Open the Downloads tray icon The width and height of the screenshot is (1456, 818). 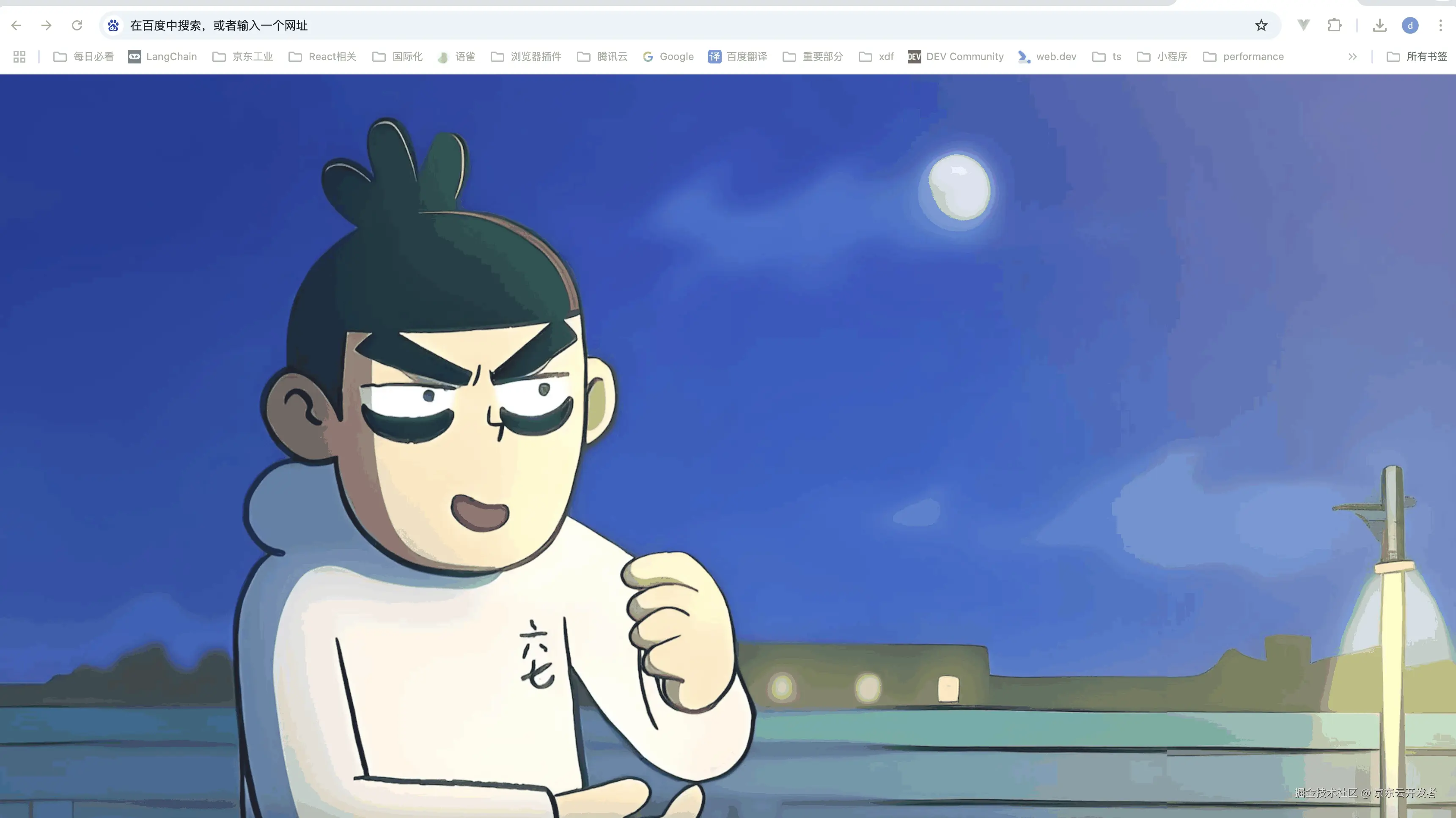click(1380, 25)
